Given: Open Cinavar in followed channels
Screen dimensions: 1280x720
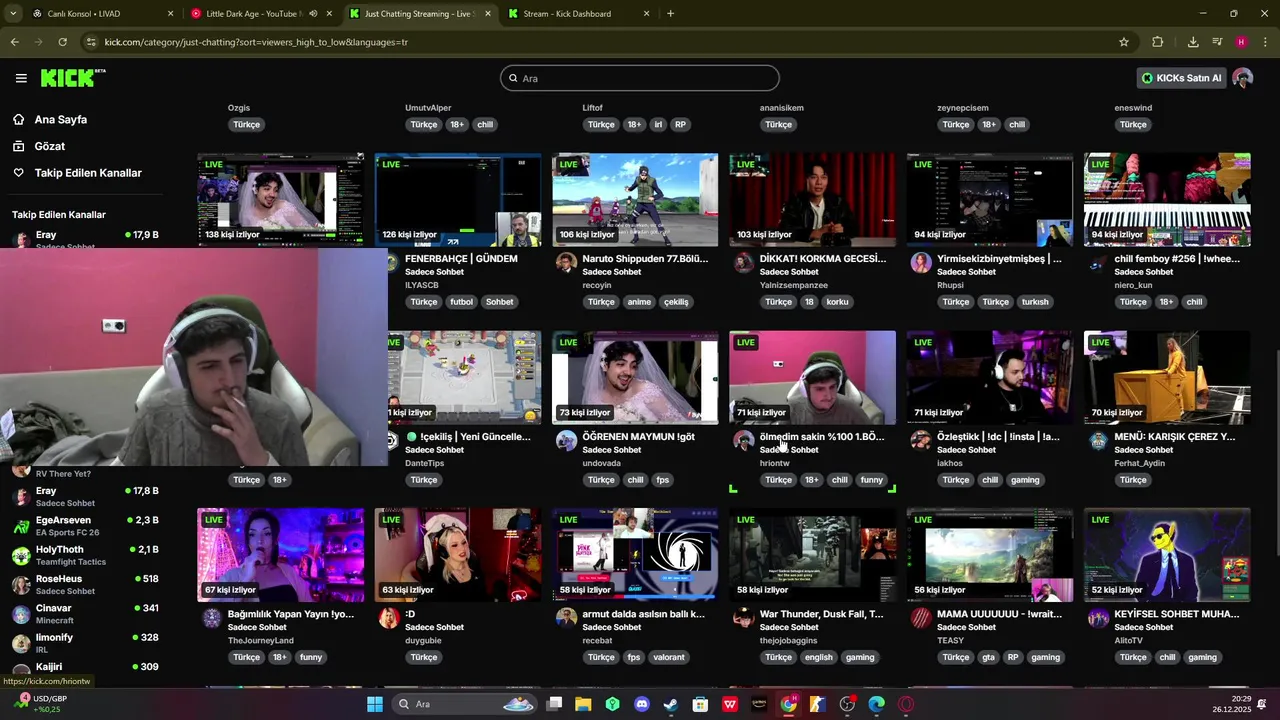Looking at the screenshot, I should pyautogui.click(x=84, y=614).
